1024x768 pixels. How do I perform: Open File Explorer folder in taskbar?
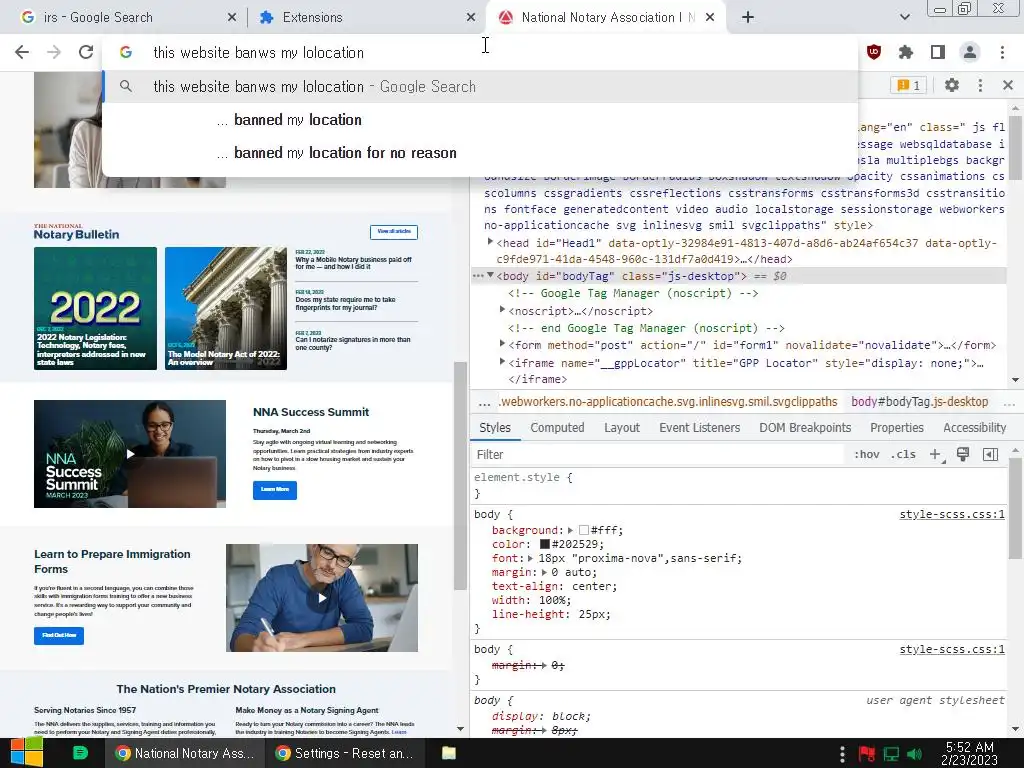[449, 753]
